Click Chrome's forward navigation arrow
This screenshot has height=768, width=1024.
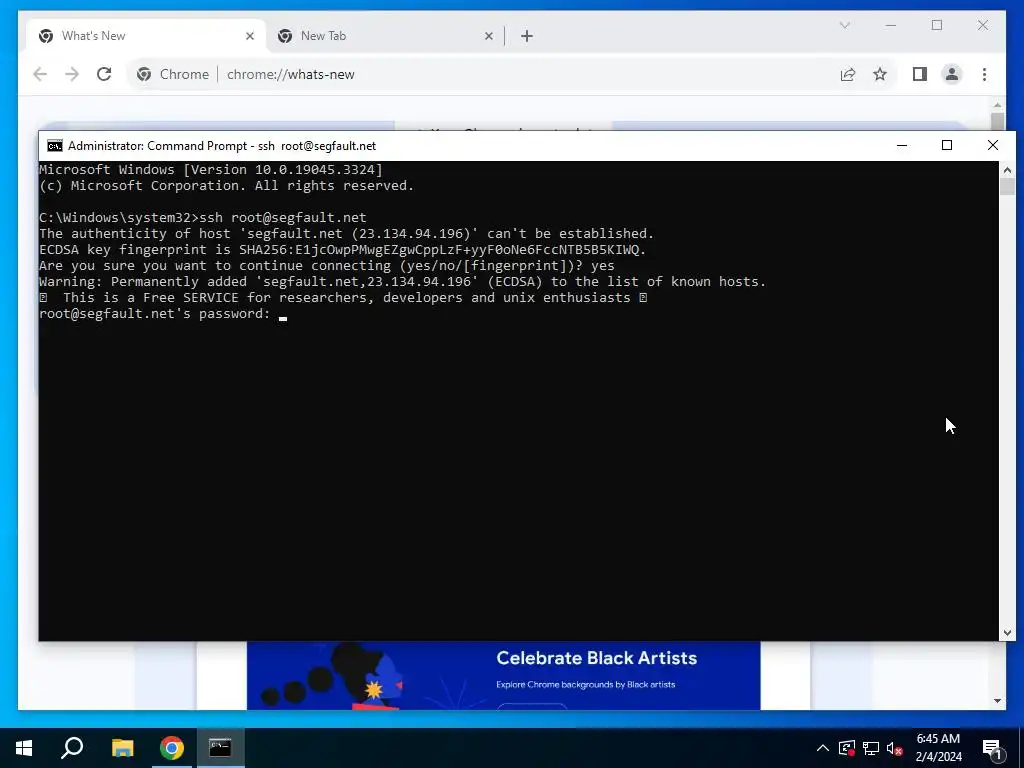pos(72,74)
